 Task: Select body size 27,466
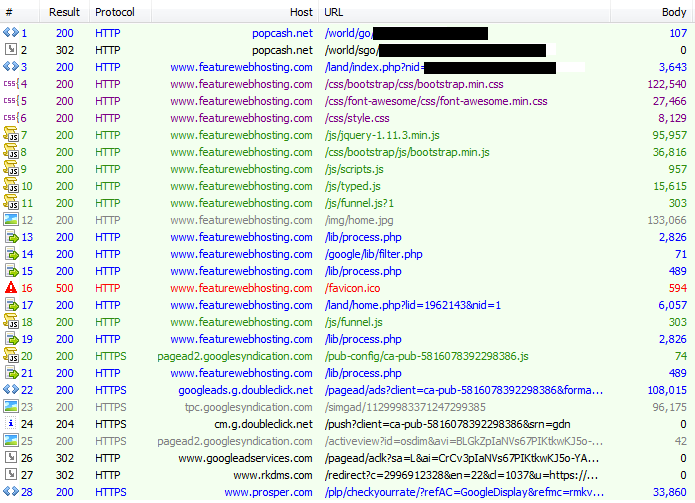[669, 101]
